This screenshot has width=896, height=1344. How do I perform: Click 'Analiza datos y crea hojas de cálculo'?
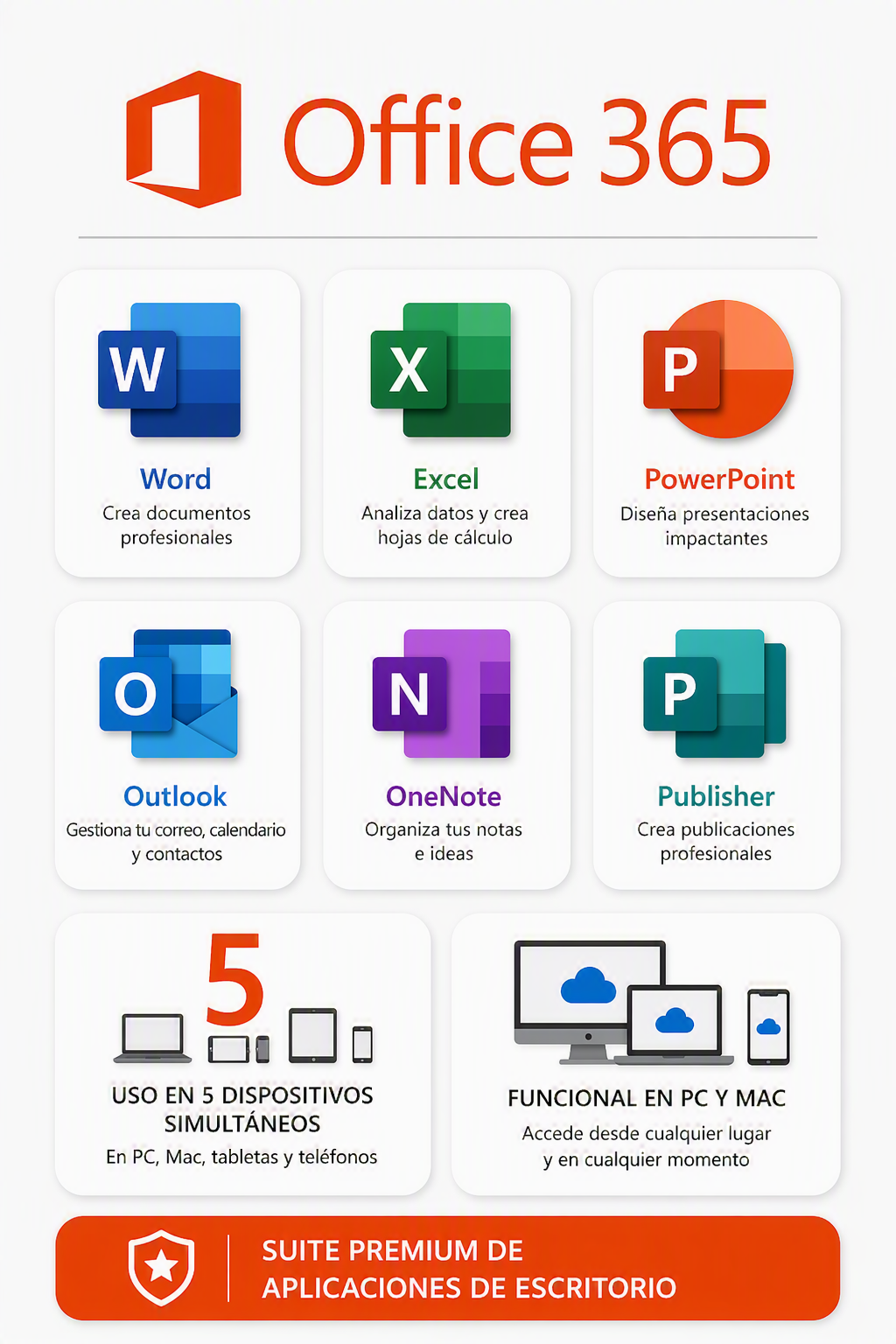(445, 525)
